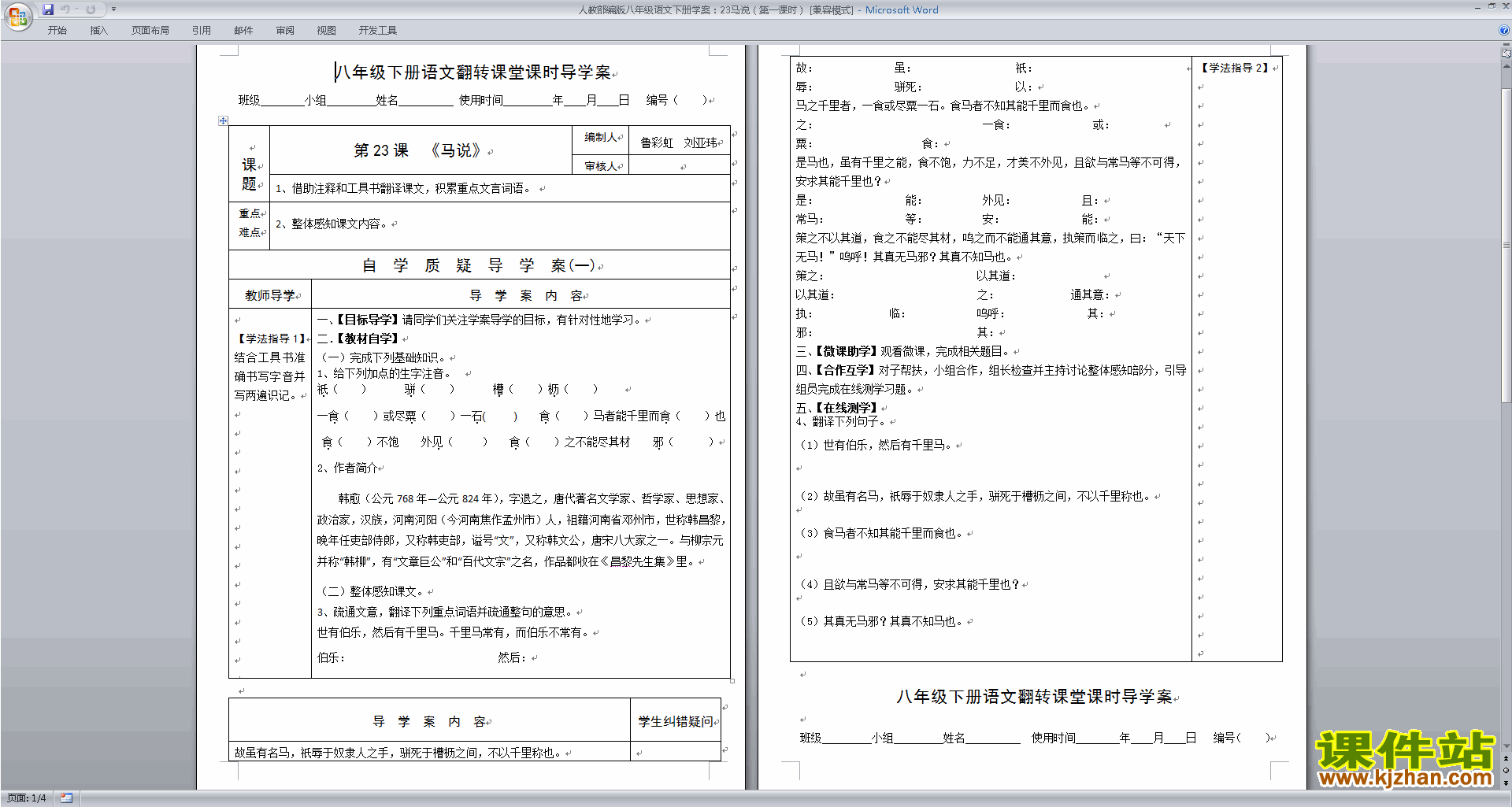Click the 五、【在线测学】 heading

(x=837, y=408)
